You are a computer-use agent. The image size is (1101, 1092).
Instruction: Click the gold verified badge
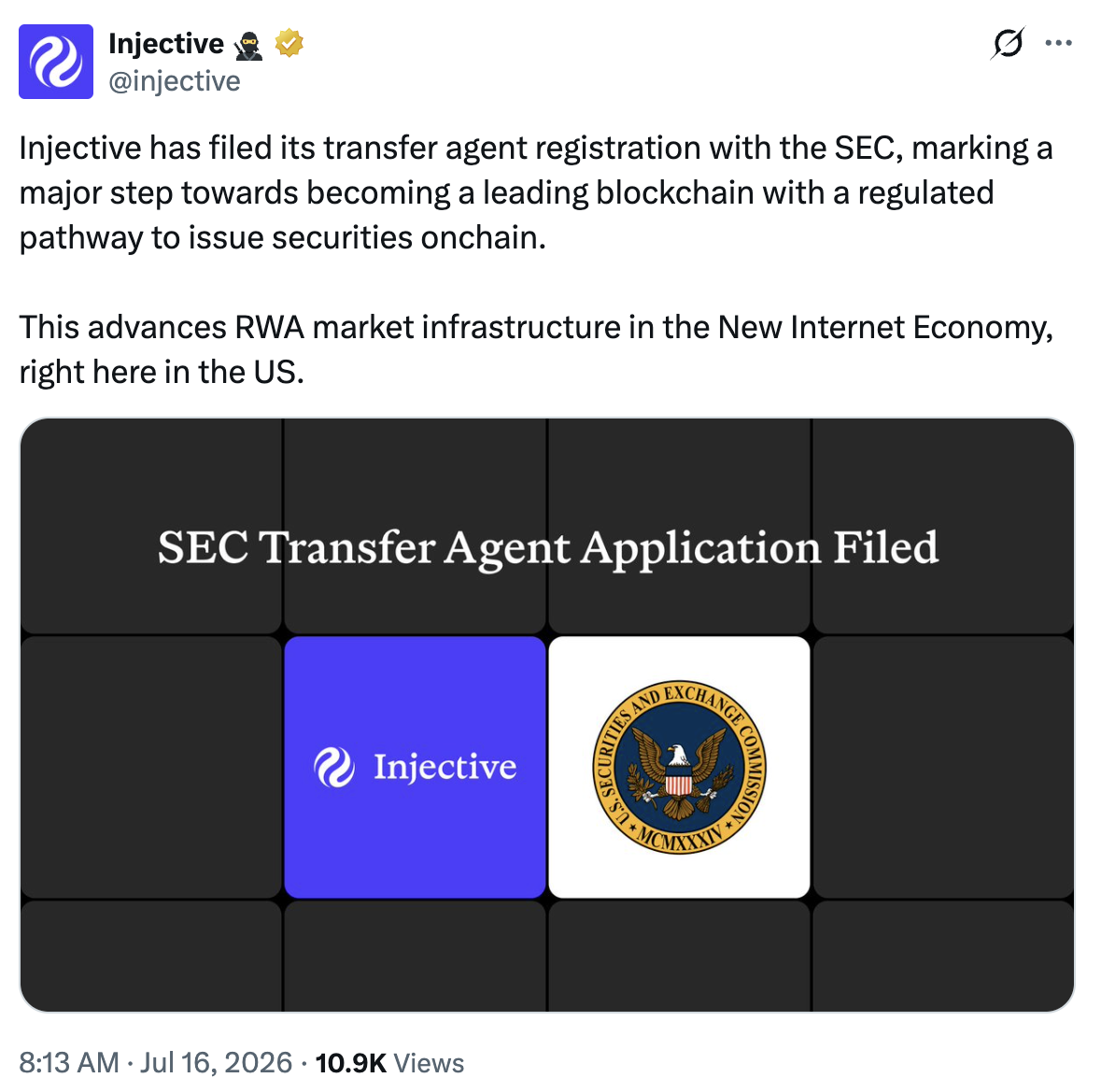289,44
